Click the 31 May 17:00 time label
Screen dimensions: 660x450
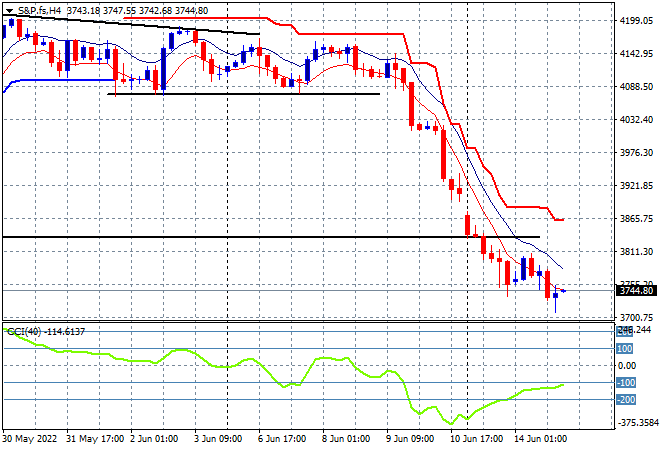pyautogui.click(x=95, y=439)
